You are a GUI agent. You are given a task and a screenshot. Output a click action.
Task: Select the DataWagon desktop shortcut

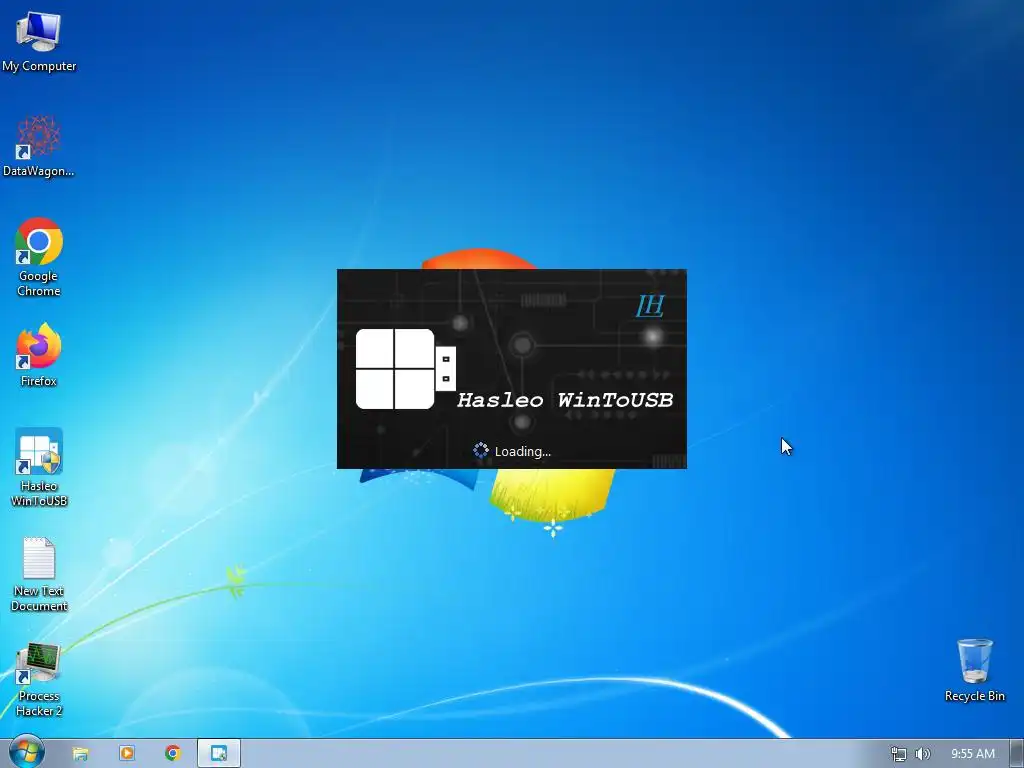pos(39,146)
